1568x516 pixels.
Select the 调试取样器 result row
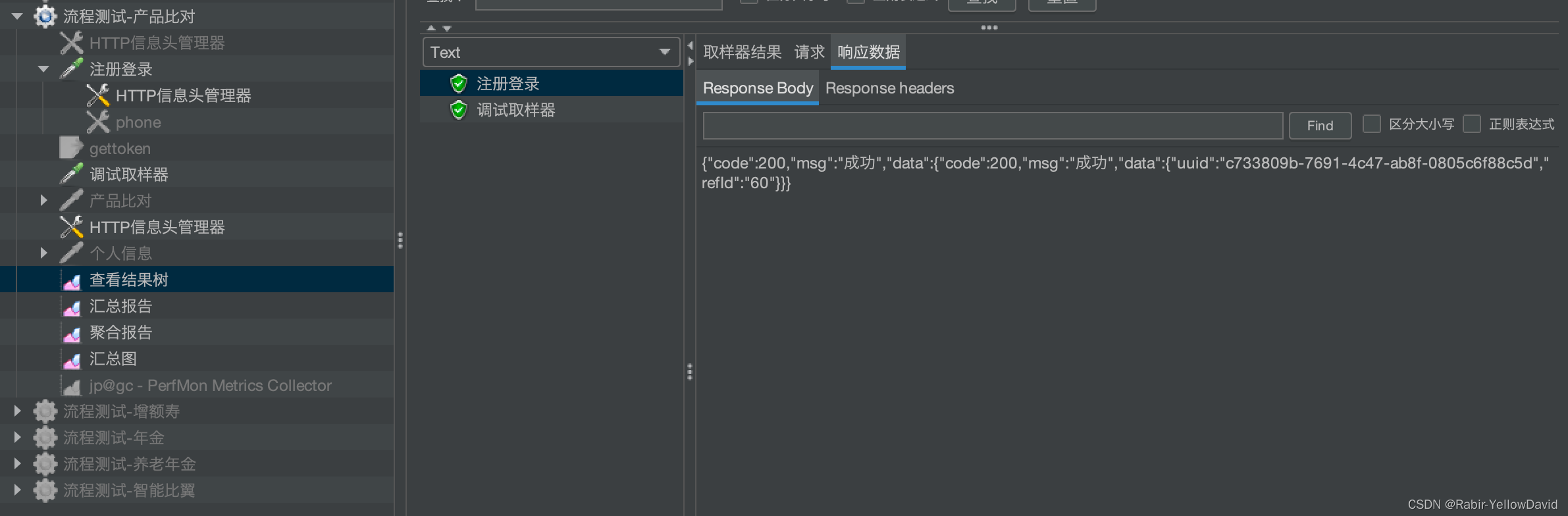click(552, 110)
